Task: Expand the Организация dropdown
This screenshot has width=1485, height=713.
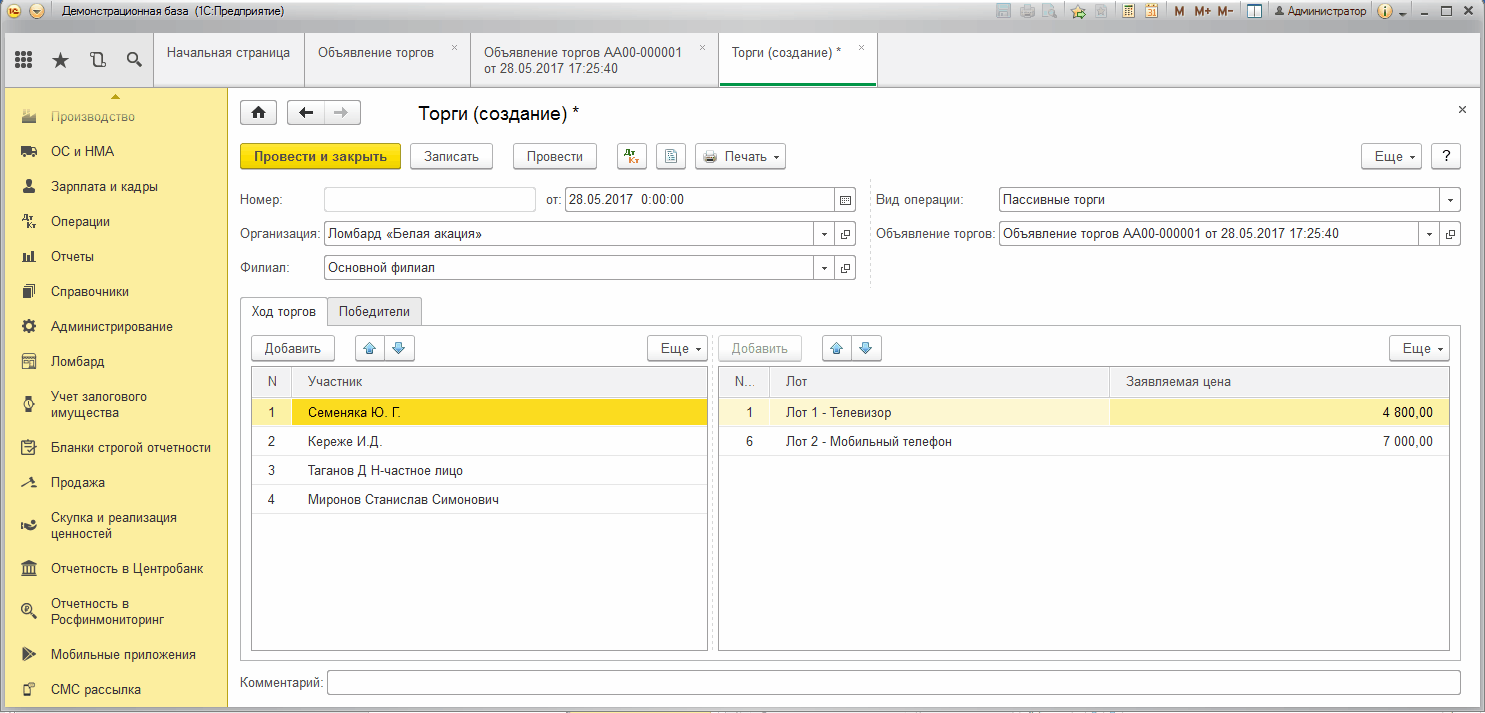Action: 826,234
